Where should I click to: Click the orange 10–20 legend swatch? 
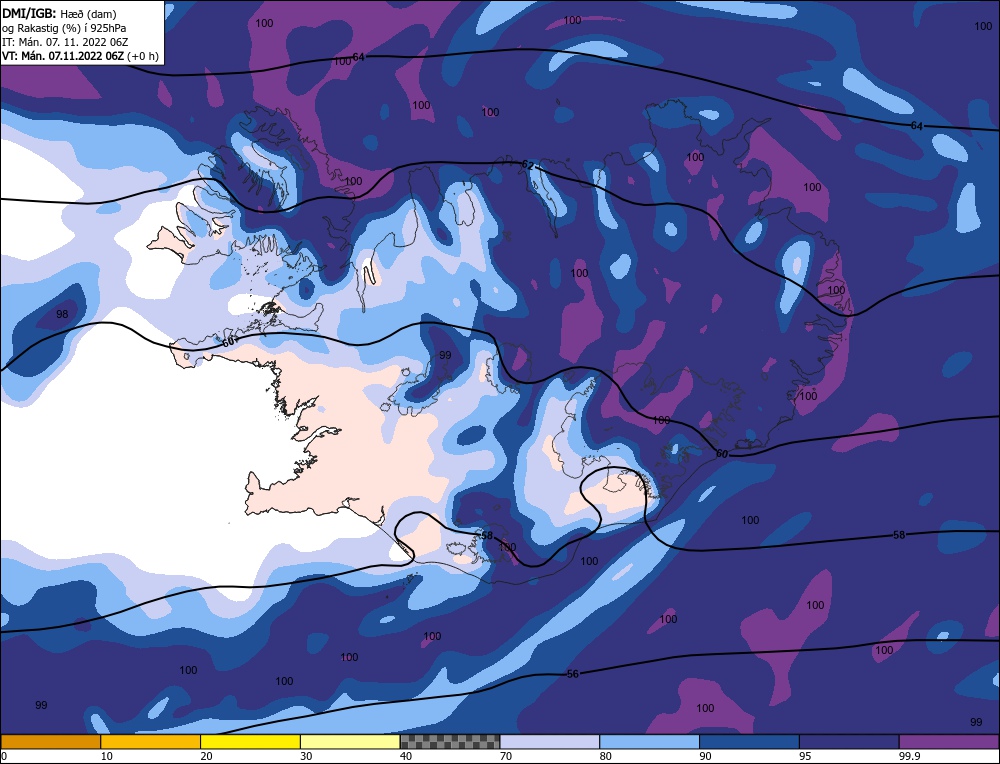click(151, 742)
